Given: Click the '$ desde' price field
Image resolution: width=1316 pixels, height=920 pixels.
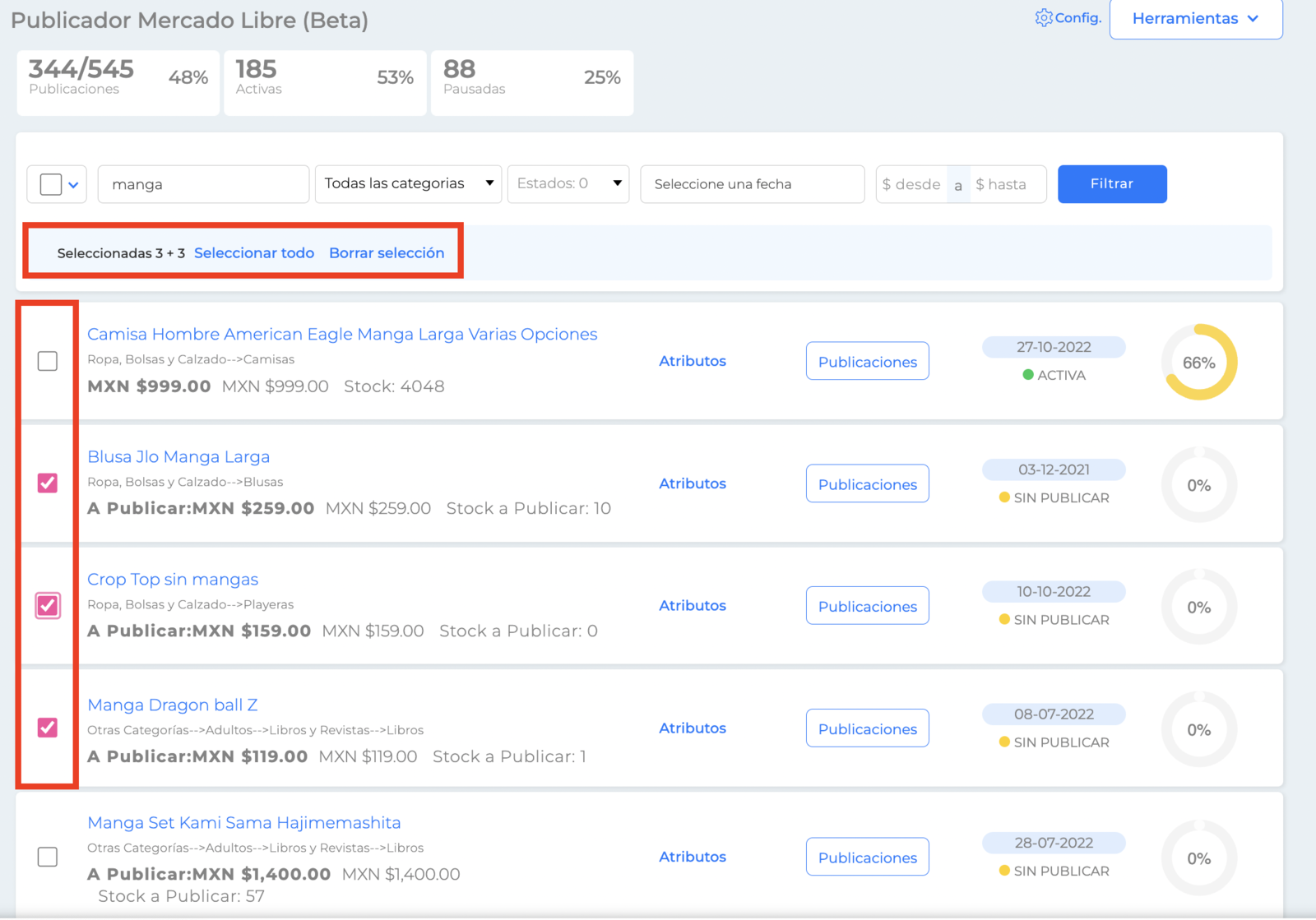Looking at the screenshot, I should pyautogui.click(x=911, y=184).
